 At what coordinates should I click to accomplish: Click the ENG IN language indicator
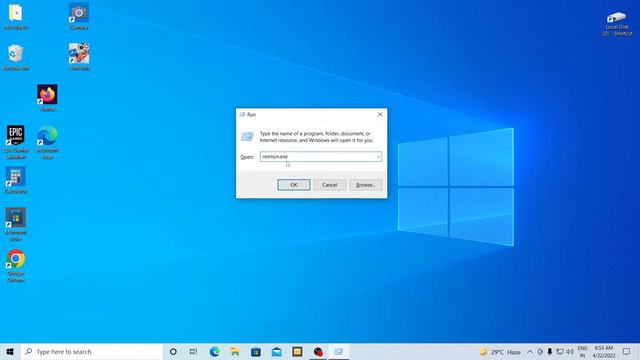click(x=582, y=351)
